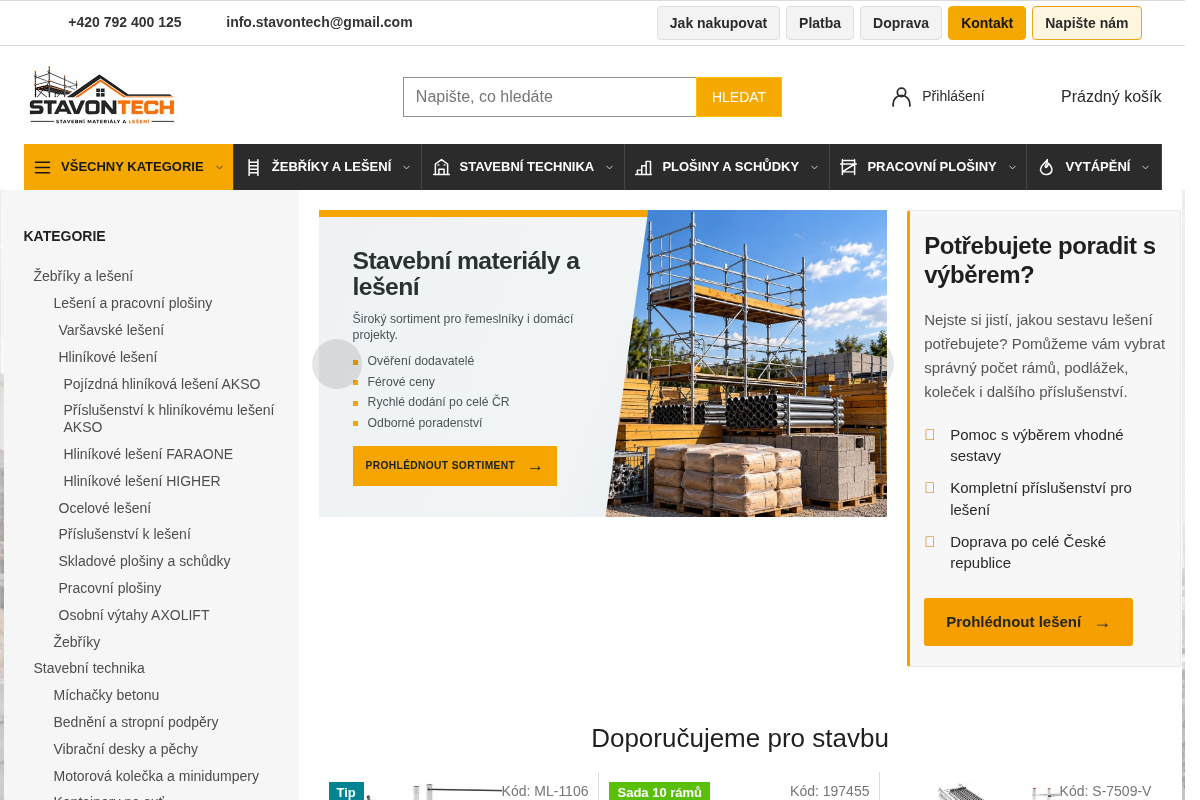1200x800 pixels.
Task: Click the Doporučujeme pro stavbu heading
Action: pyautogui.click(x=740, y=738)
